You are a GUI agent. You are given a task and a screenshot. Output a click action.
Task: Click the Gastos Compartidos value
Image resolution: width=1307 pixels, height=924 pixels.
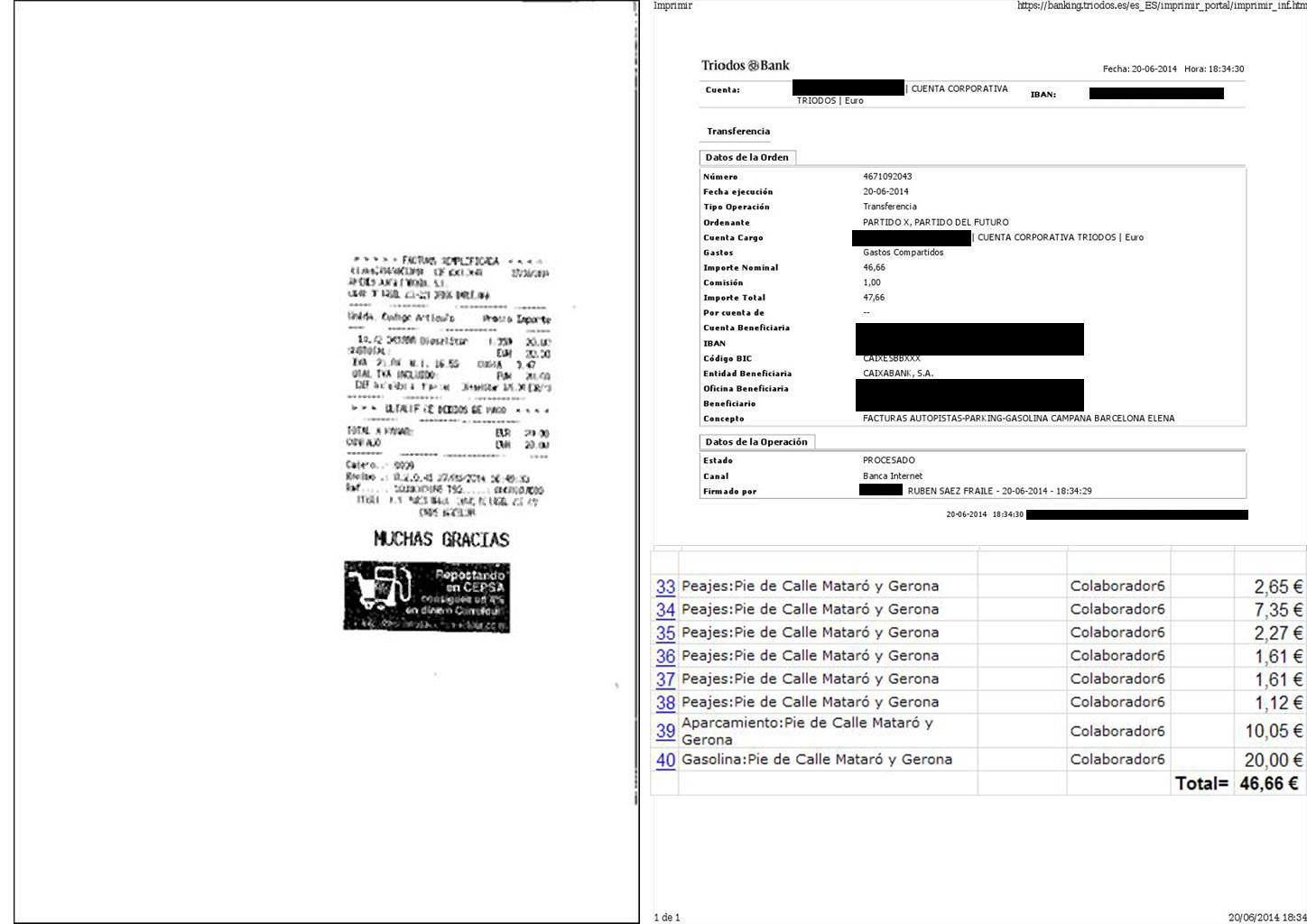tap(904, 253)
